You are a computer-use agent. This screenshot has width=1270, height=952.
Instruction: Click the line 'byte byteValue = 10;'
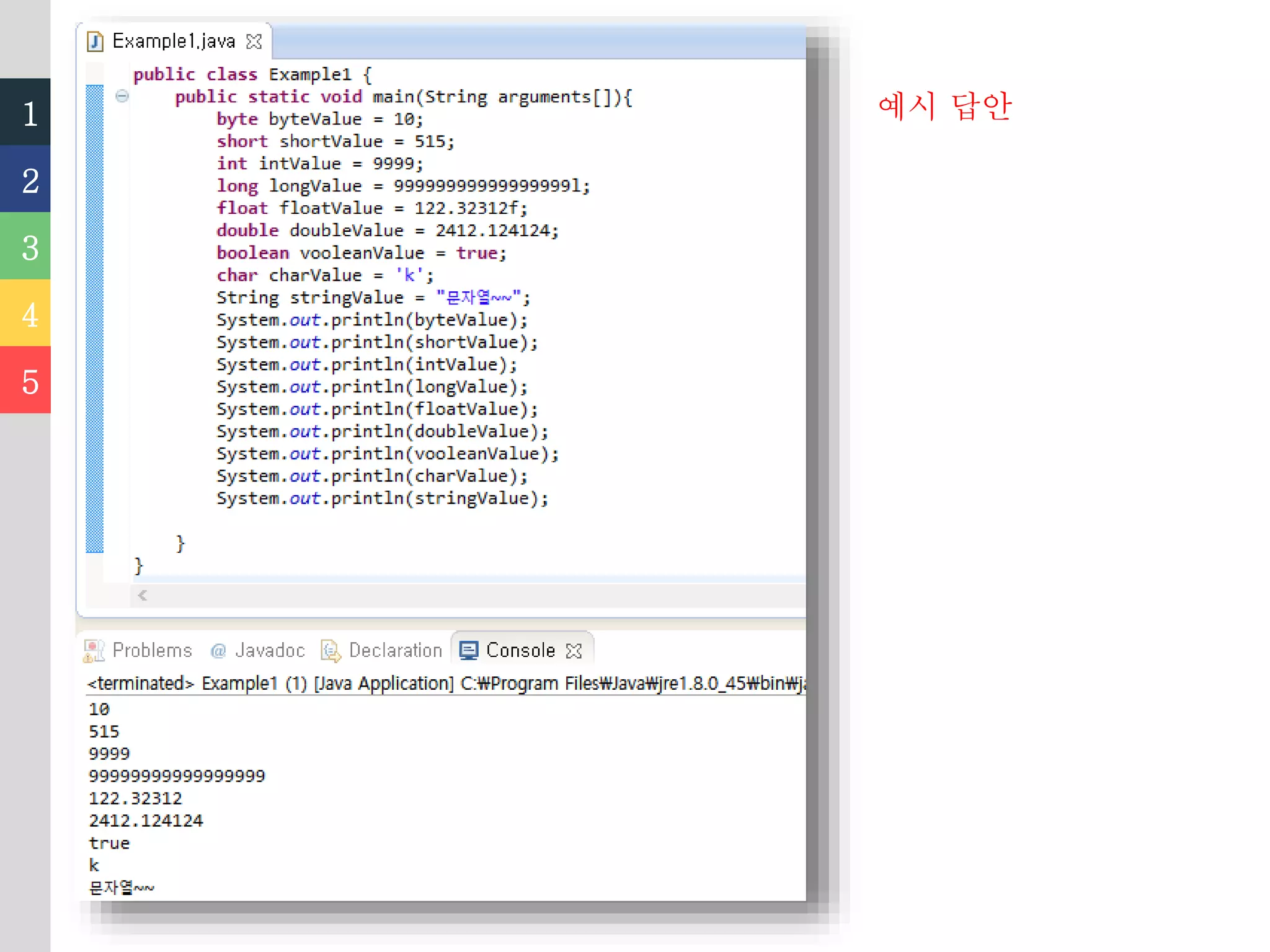point(320,119)
